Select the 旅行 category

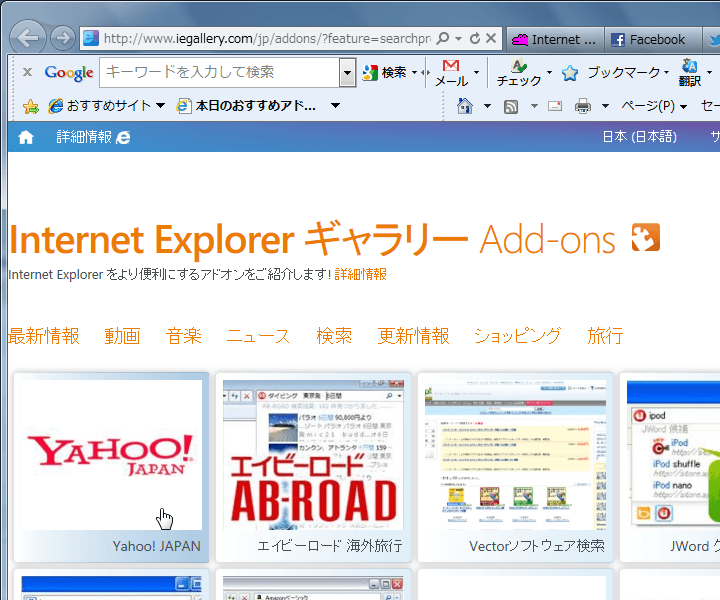(605, 336)
